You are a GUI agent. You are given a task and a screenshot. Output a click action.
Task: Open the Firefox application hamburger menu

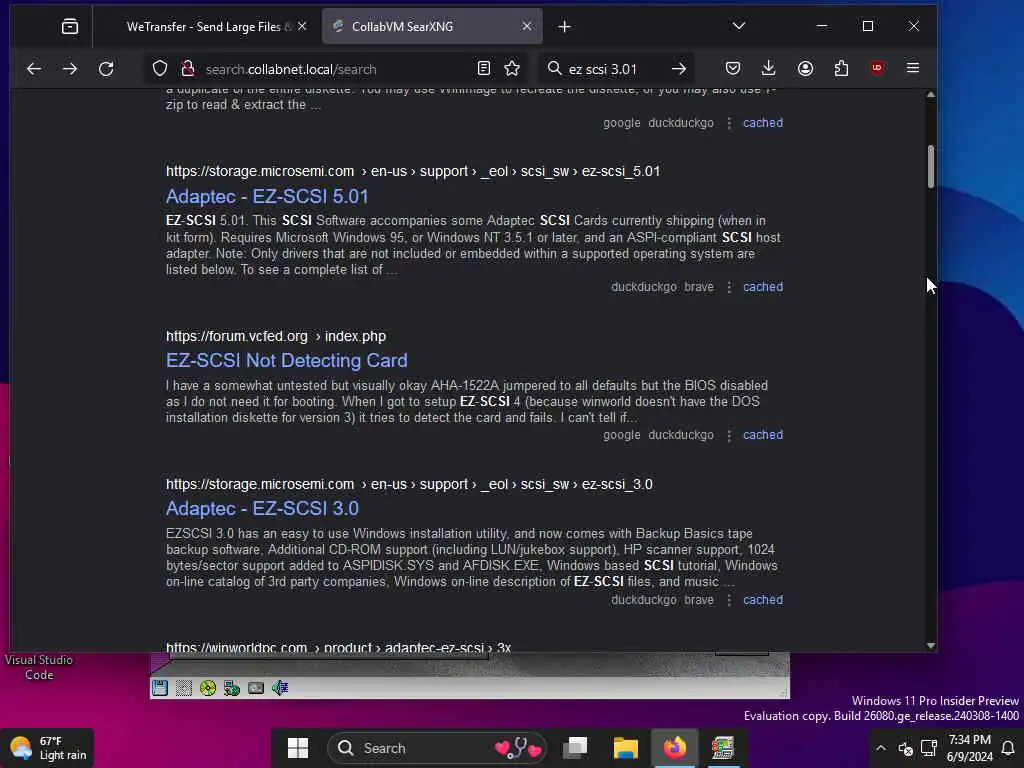[x=913, y=68]
